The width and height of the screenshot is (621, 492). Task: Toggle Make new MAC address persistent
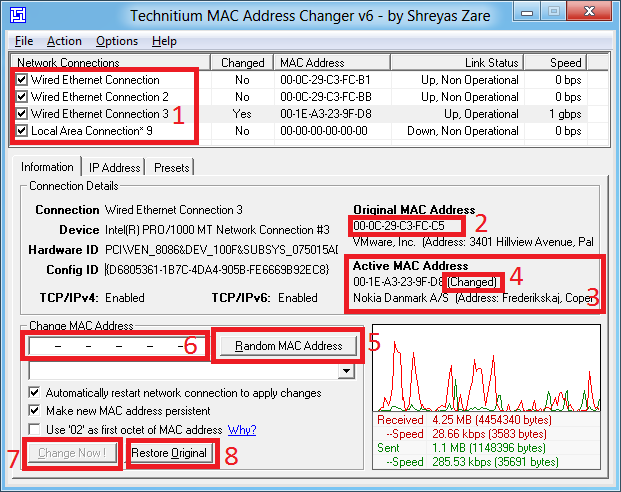tap(34, 410)
